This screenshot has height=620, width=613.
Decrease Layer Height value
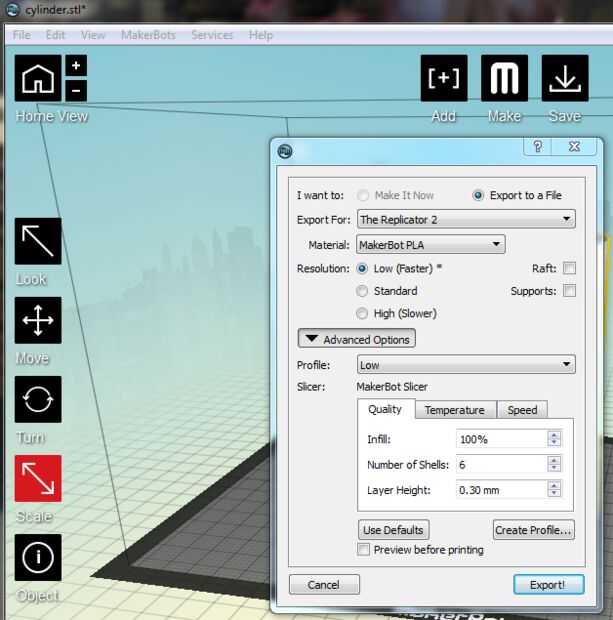pyautogui.click(x=554, y=493)
